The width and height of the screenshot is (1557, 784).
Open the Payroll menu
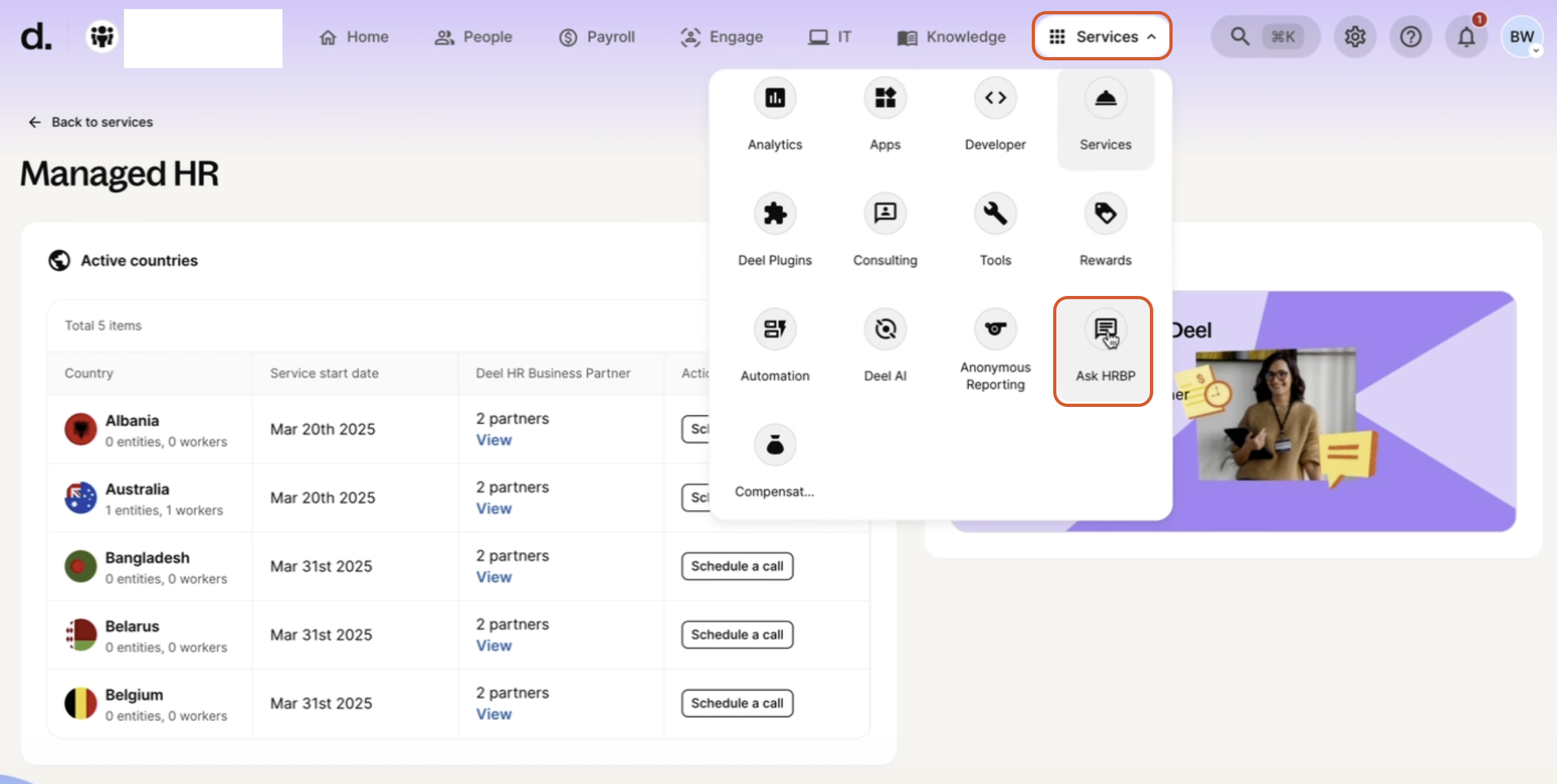pyautogui.click(x=597, y=37)
